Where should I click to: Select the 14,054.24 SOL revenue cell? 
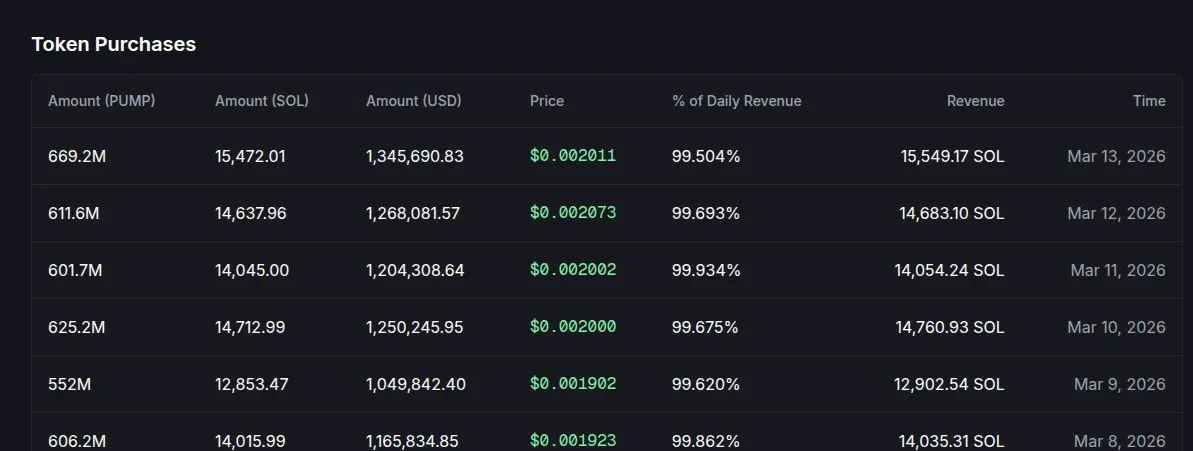[949, 270]
